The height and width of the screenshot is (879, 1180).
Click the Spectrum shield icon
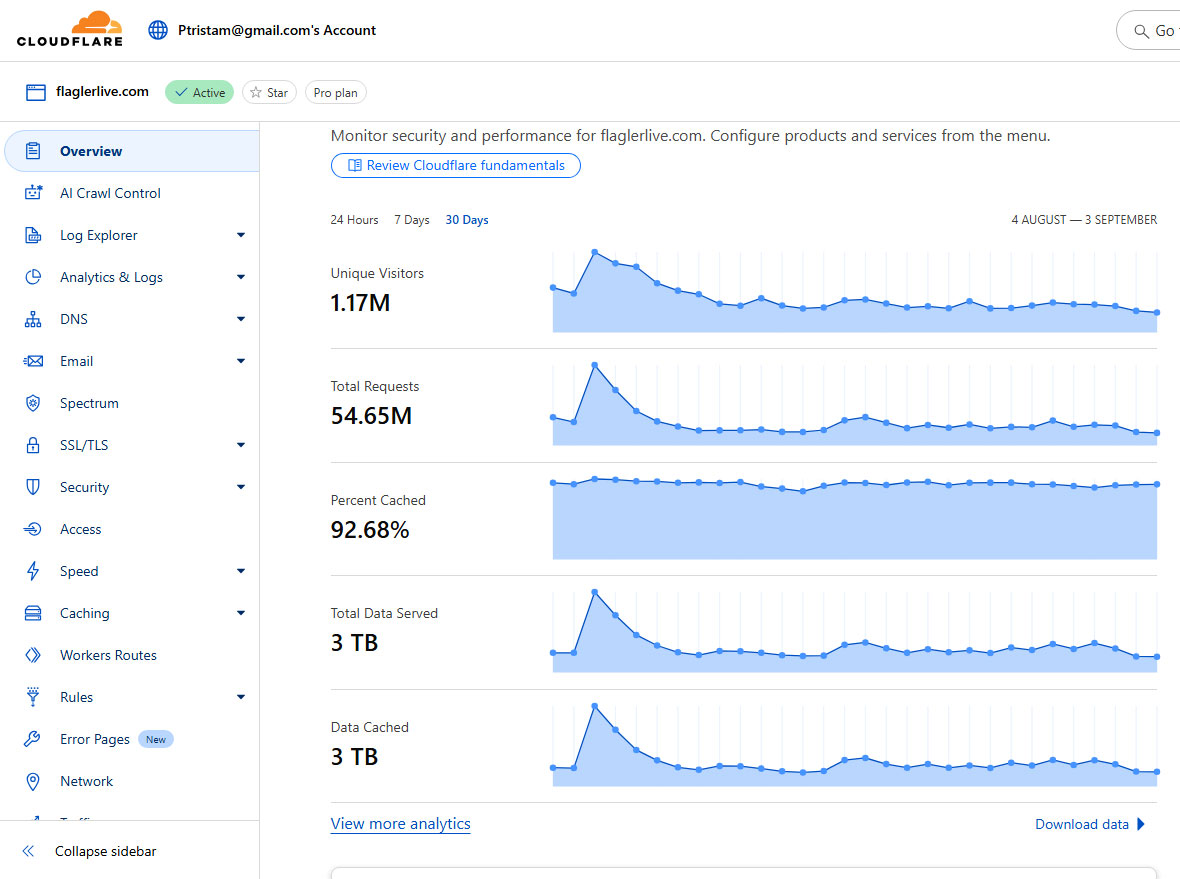point(33,403)
